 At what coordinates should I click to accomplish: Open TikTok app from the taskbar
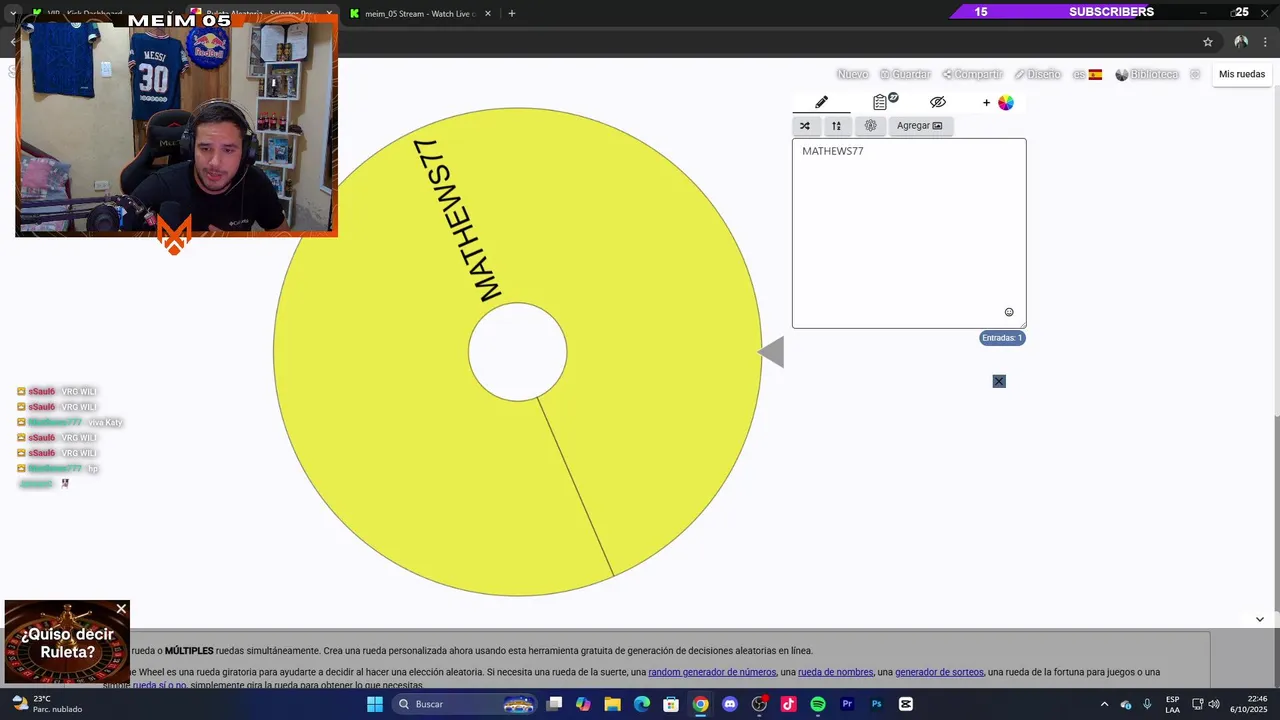pos(788,704)
